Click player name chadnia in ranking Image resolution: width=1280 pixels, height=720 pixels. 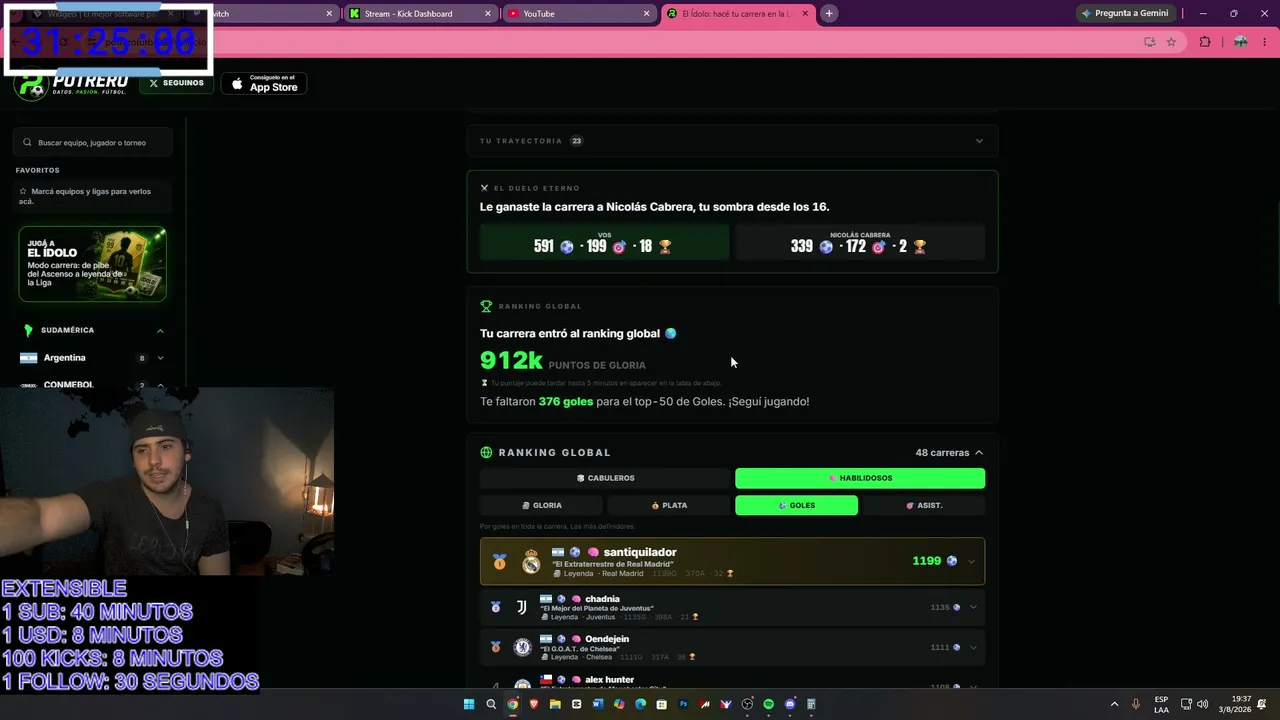(x=602, y=599)
